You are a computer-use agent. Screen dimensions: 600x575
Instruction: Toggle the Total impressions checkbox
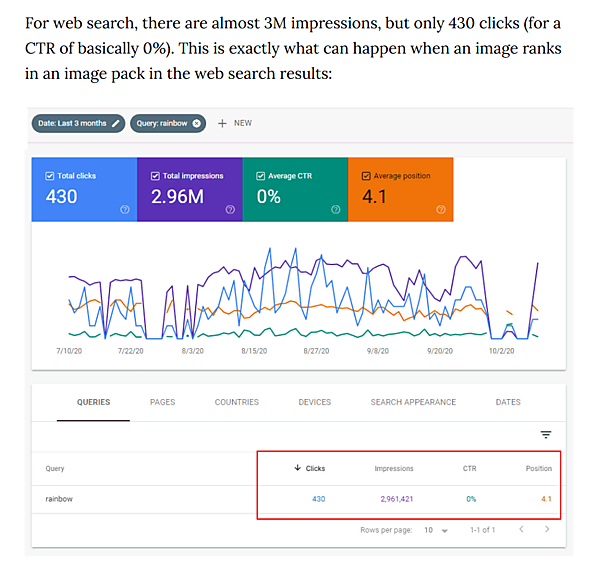pos(155,176)
